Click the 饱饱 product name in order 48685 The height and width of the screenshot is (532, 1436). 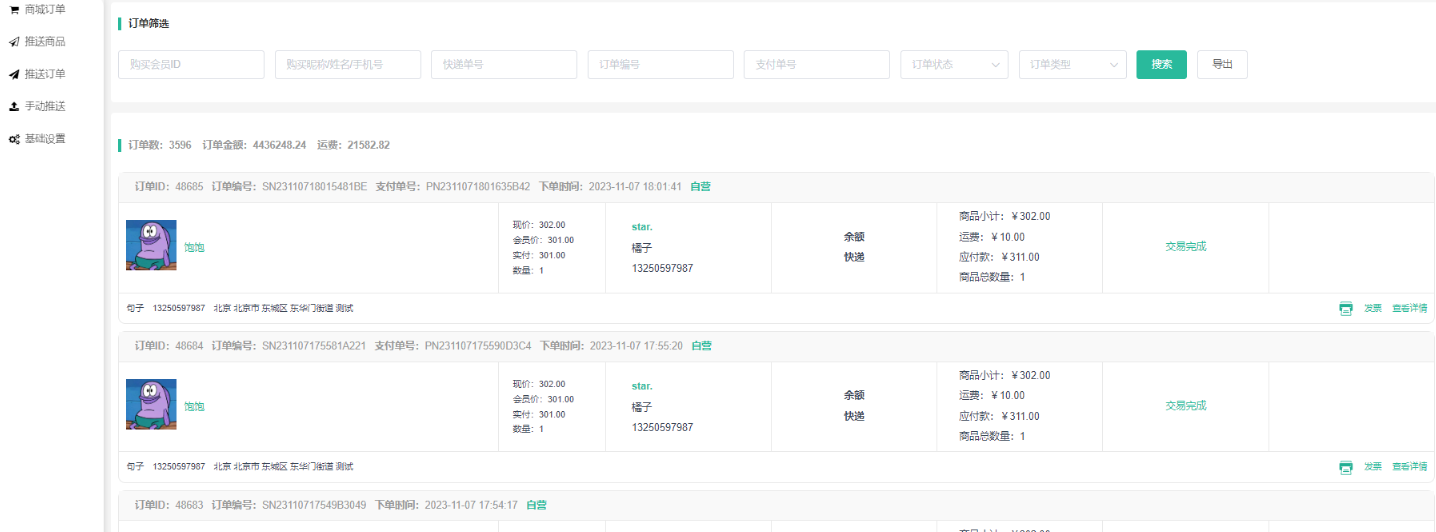click(194, 247)
